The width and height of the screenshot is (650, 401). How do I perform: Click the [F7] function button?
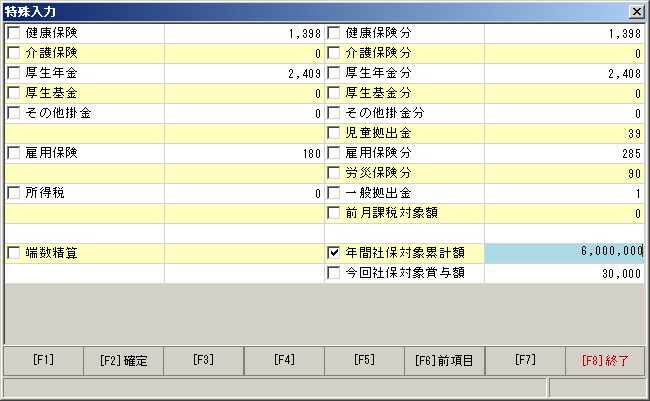click(x=525, y=361)
